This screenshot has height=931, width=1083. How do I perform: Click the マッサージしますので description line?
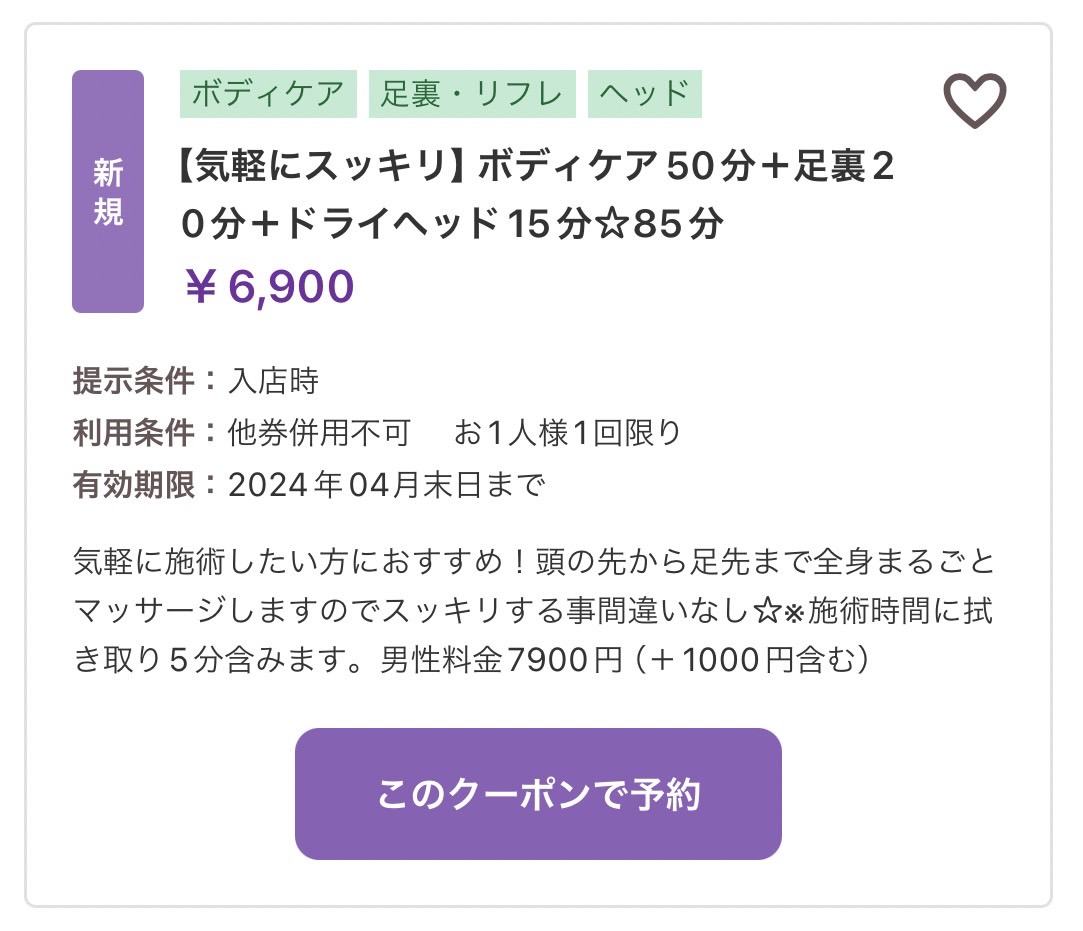pyautogui.click(x=533, y=611)
